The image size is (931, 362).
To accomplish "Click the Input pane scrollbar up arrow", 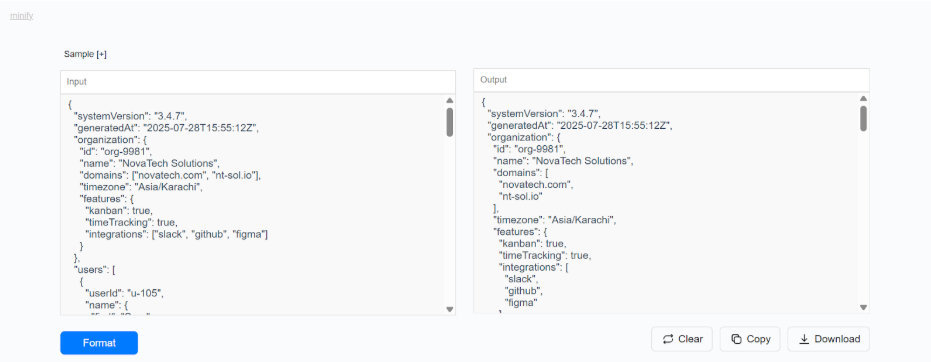I will pos(449,100).
